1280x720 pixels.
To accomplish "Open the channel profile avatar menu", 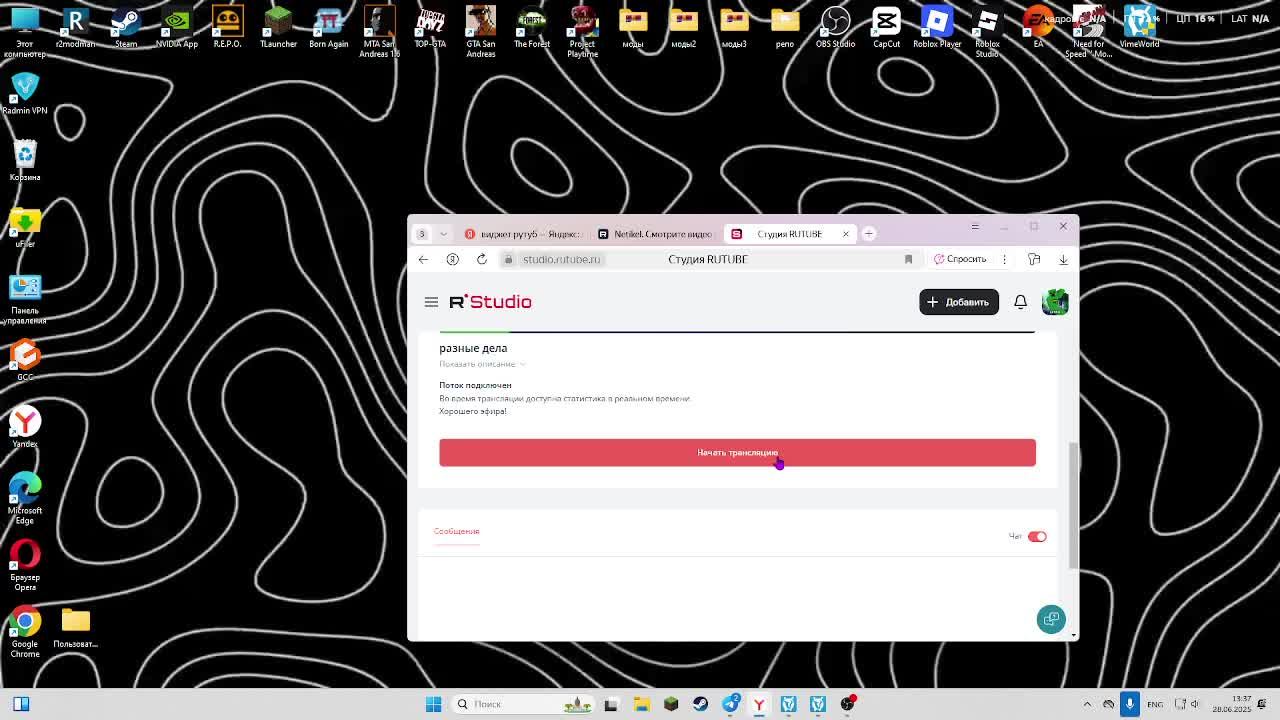I will 1055,302.
